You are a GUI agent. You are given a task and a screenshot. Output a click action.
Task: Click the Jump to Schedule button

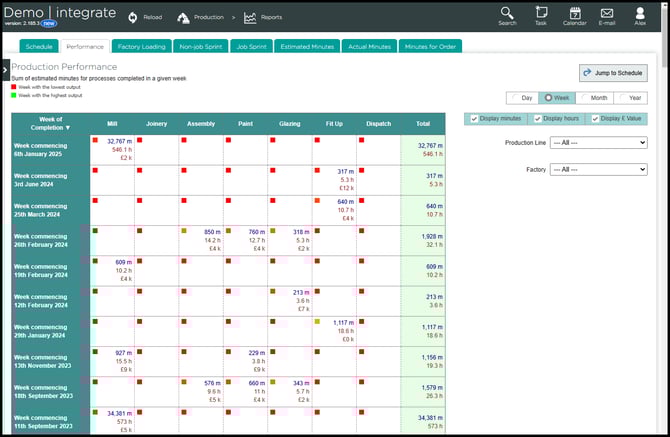(x=613, y=73)
